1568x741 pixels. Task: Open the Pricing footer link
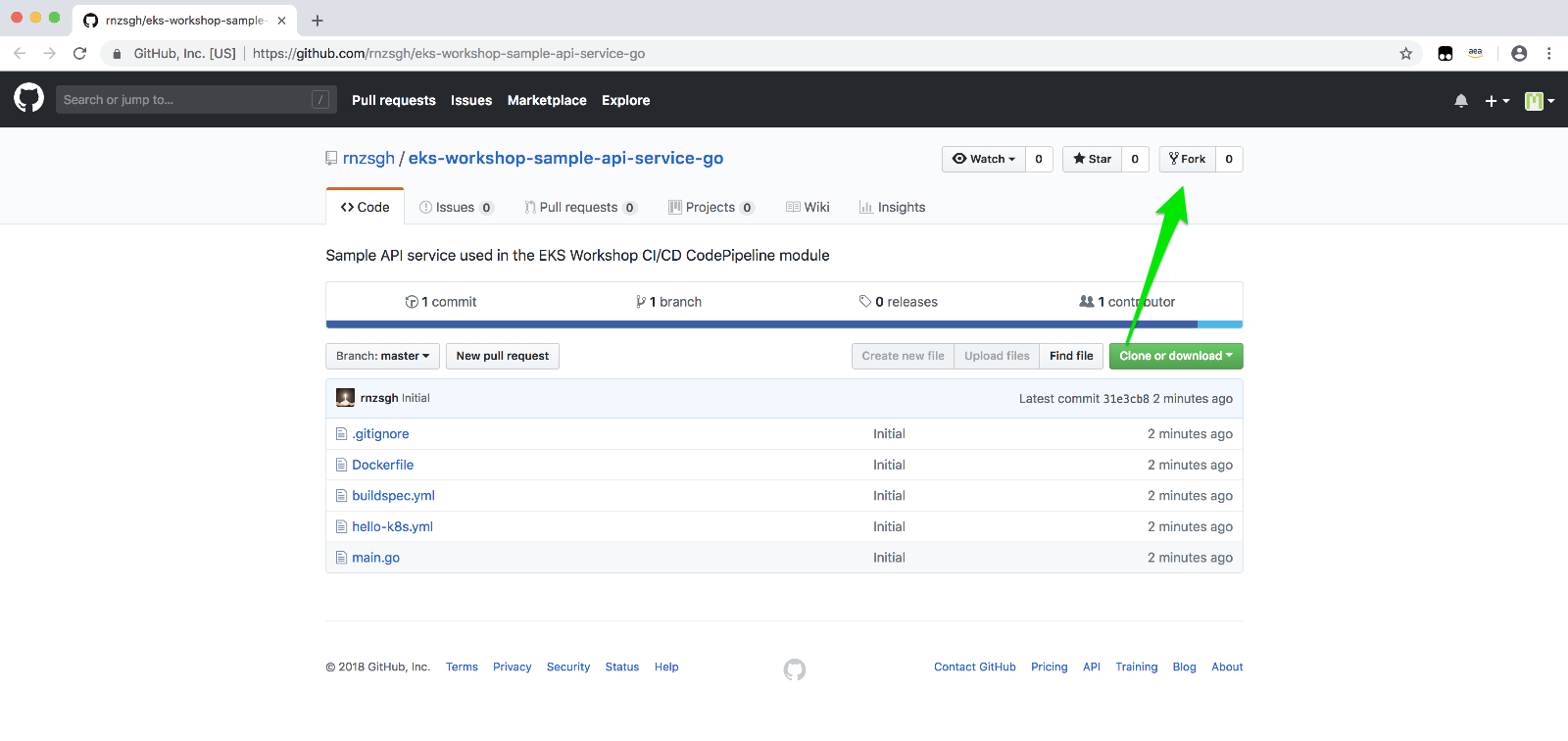pyautogui.click(x=1050, y=667)
